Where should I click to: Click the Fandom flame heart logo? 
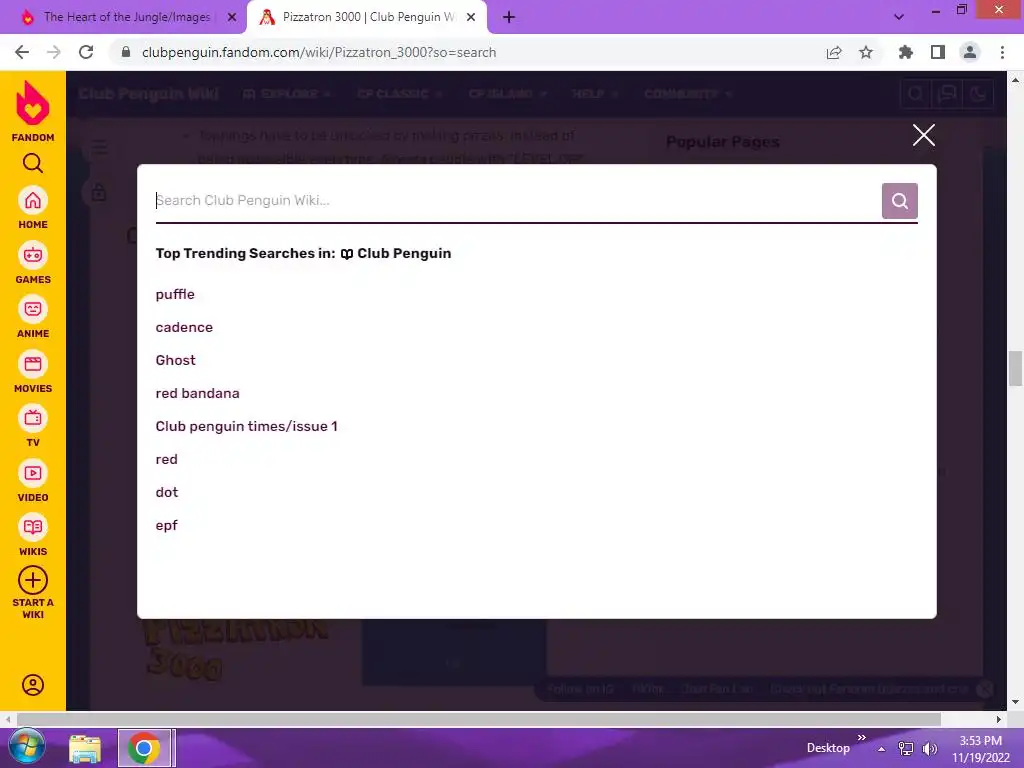(x=33, y=103)
